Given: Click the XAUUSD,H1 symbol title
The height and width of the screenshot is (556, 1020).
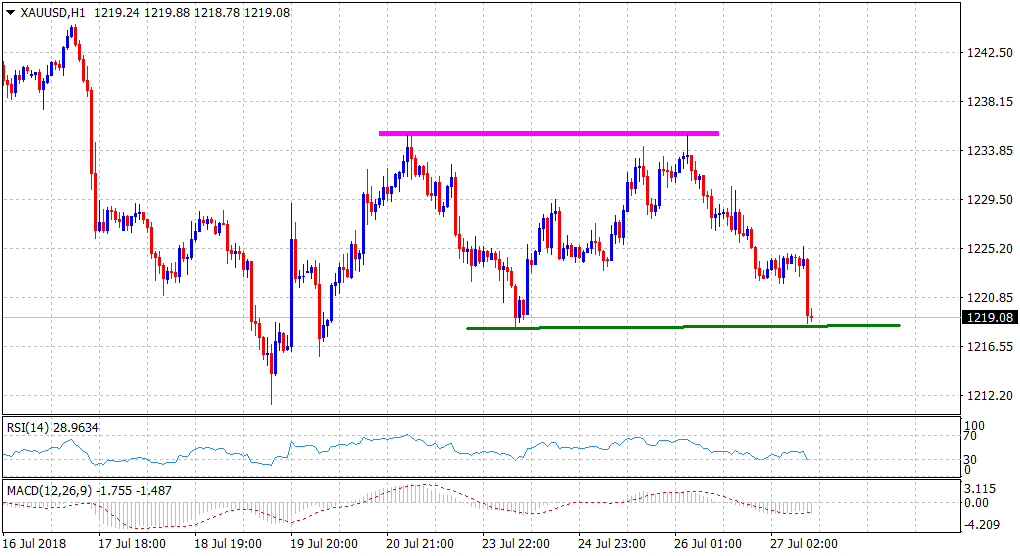Looking at the screenshot, I should (53, 12).
